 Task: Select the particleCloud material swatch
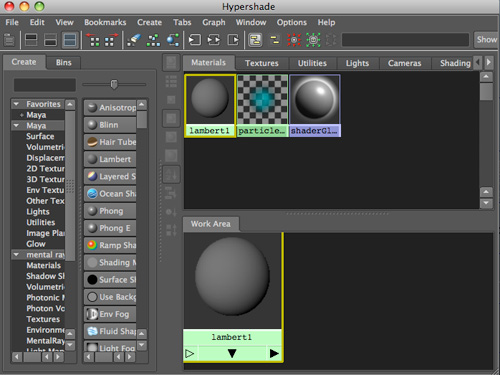pos(262,105)
